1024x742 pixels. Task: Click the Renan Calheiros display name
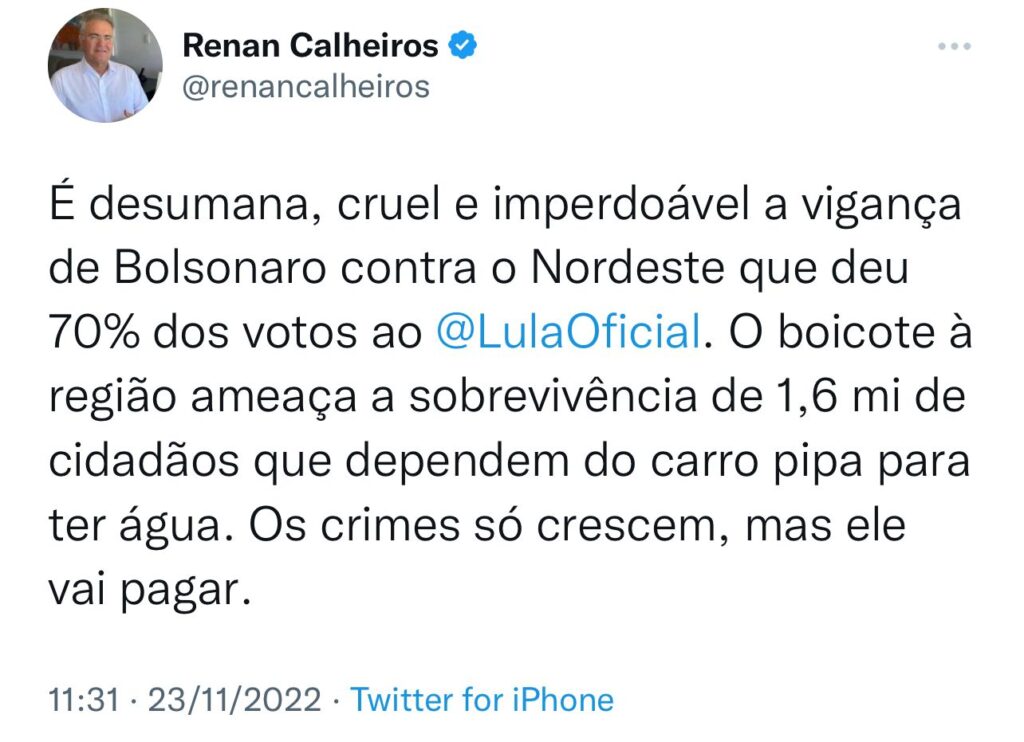point(310,46)
